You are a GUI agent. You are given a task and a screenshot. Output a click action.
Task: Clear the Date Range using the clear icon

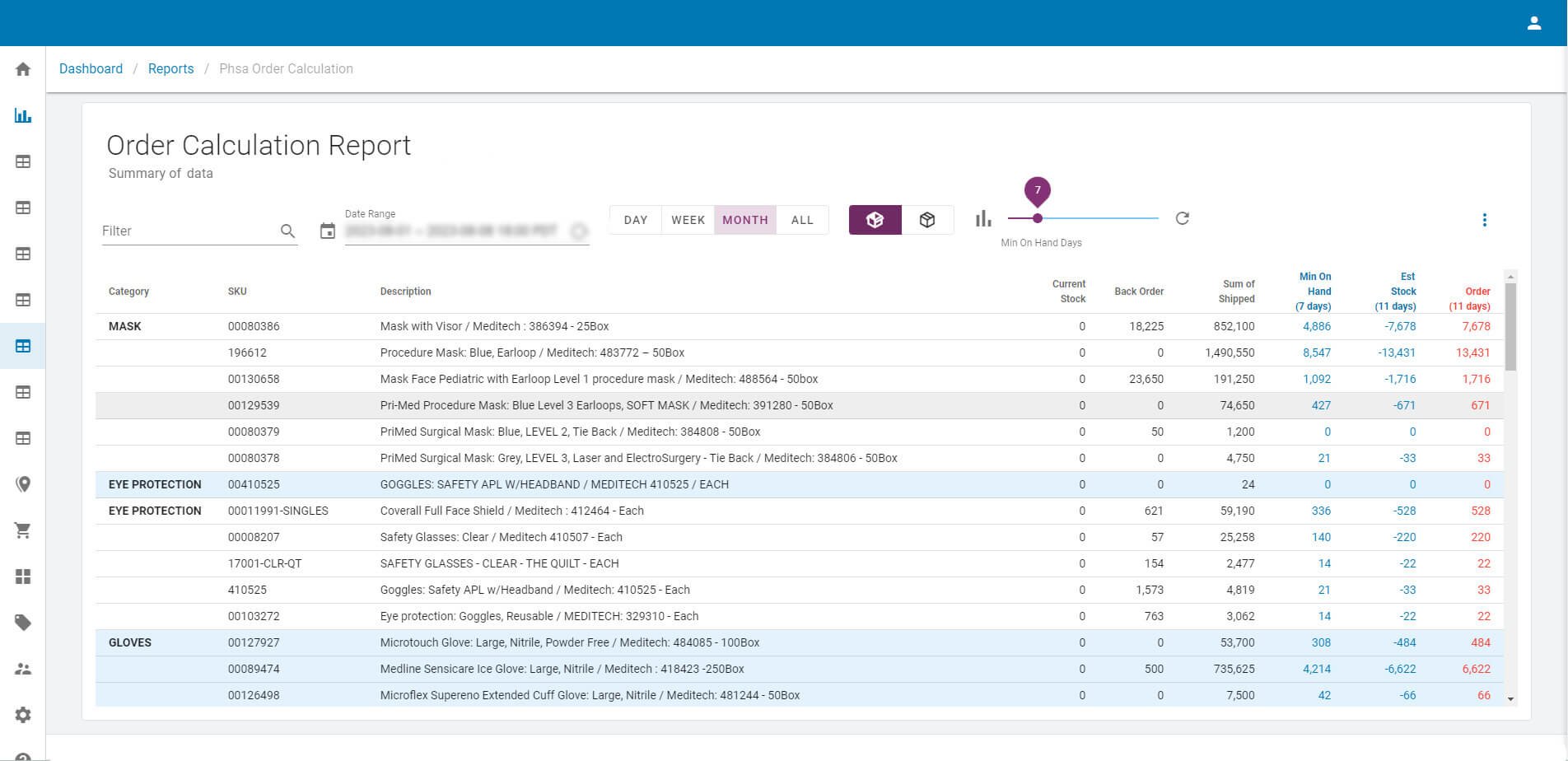coord(579,231)
